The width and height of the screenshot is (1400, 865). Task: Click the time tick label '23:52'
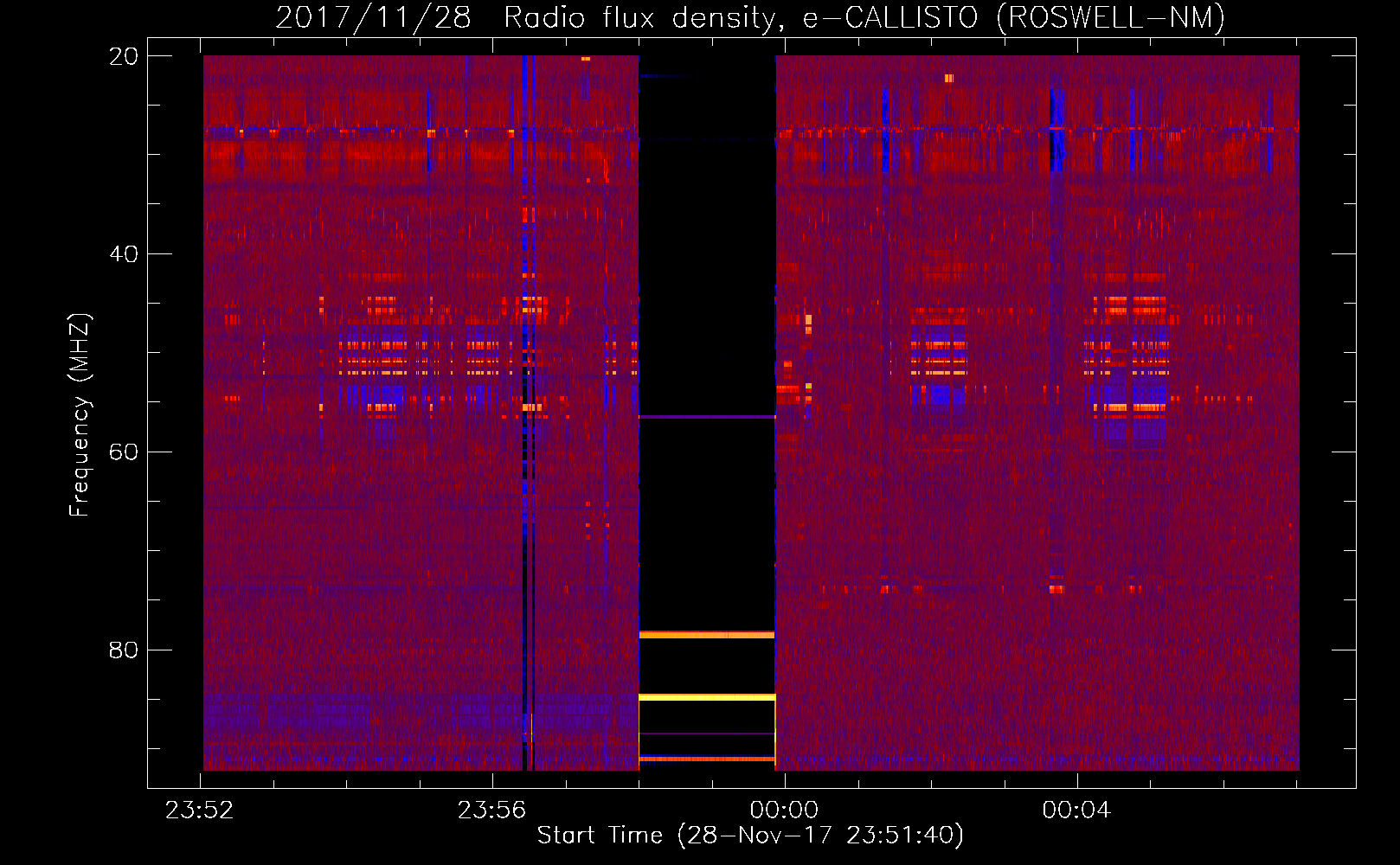(200, 811)
